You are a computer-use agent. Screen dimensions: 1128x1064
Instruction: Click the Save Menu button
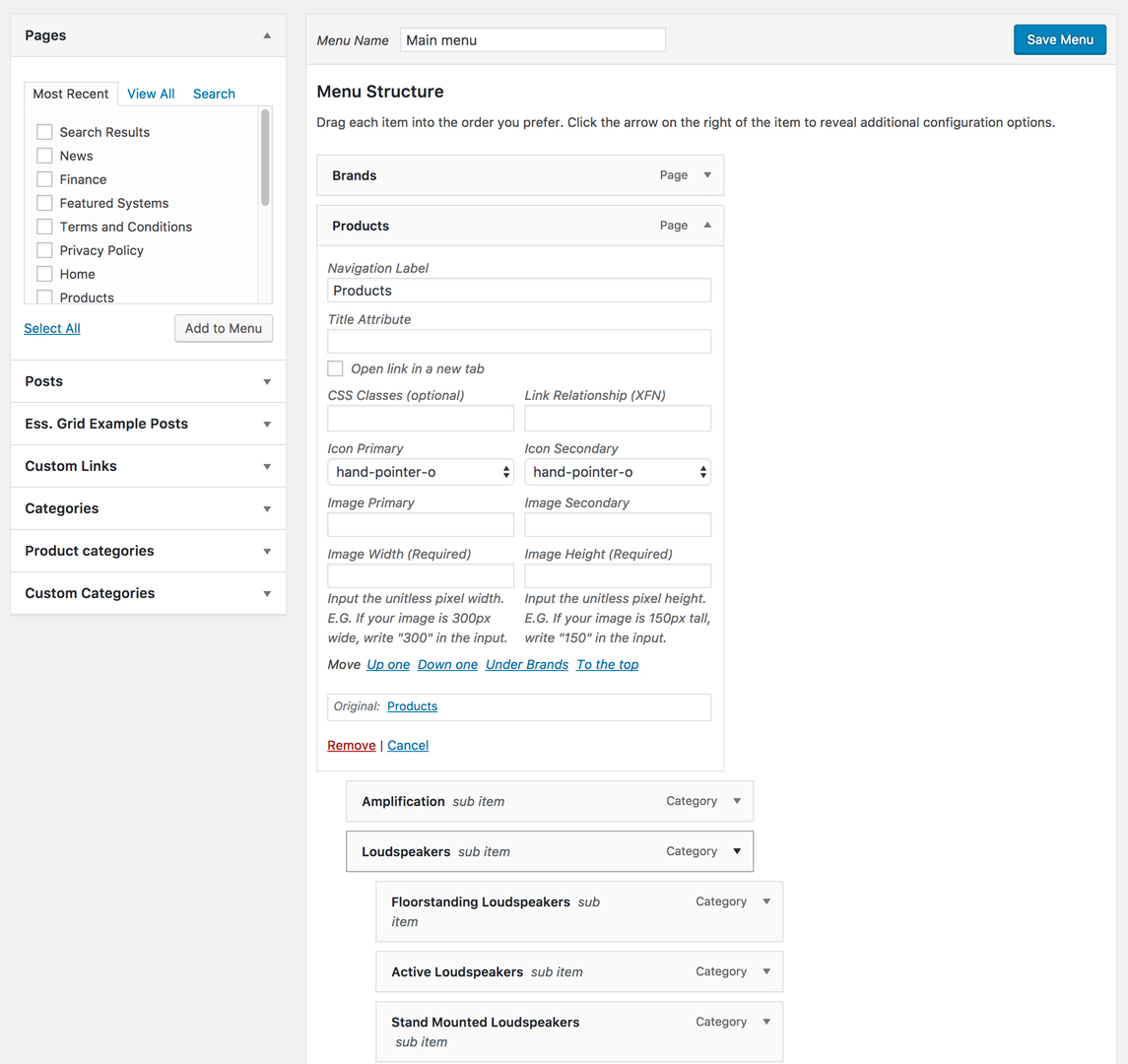(x=1060, y=39)
